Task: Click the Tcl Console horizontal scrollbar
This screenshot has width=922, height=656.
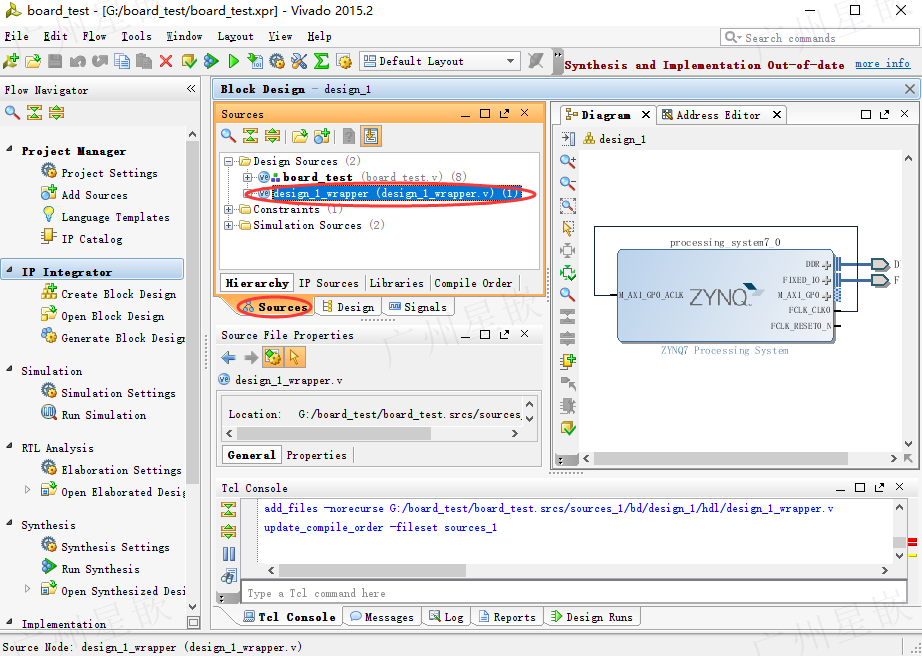Action: coord(373,570)
